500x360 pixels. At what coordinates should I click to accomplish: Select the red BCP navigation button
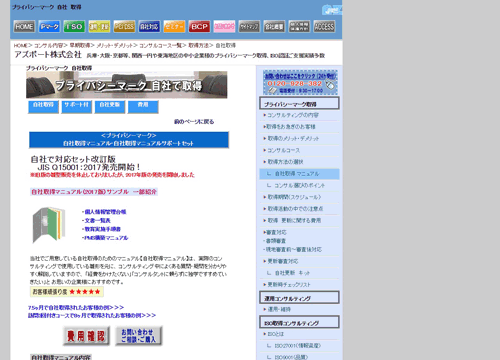pyautogui.click(x=199, y=27)
